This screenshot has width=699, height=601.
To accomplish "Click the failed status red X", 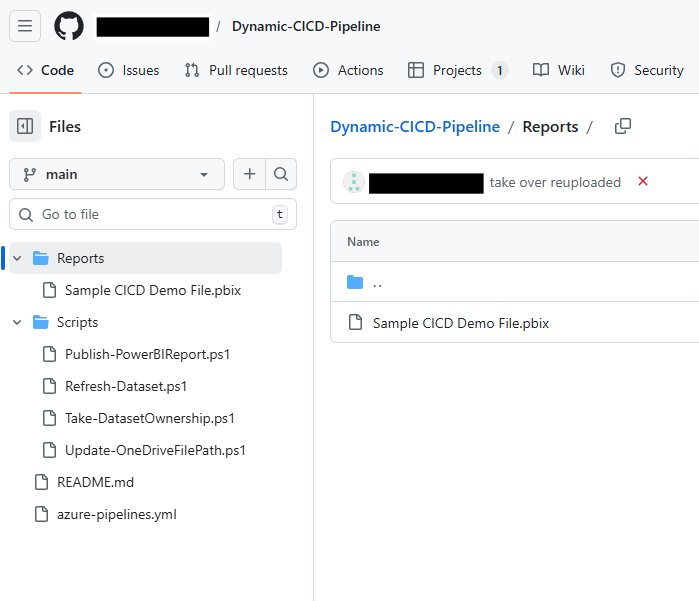I will 643,182.
